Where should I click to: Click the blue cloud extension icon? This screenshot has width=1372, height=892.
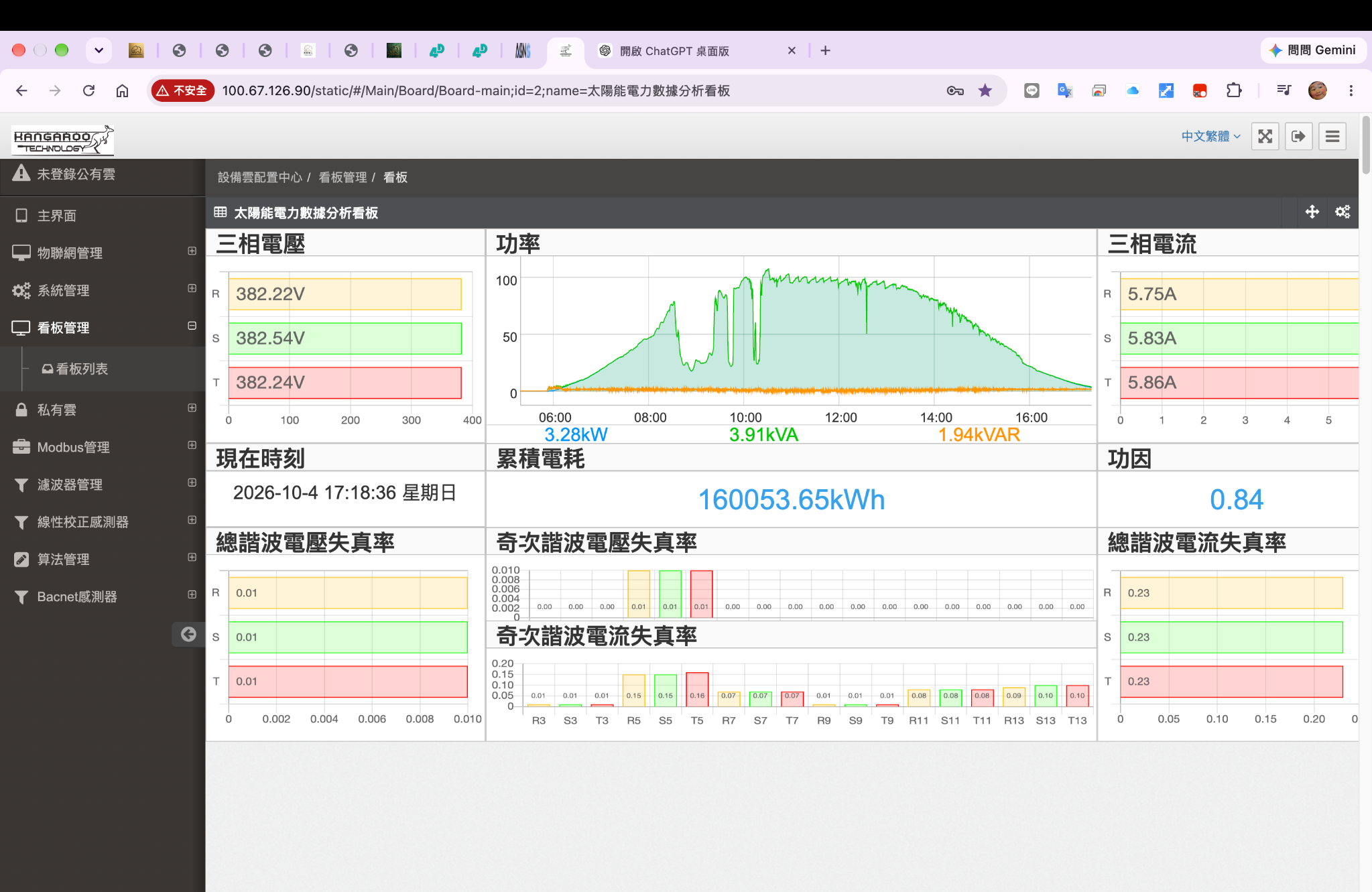[x=1133, y=90]
